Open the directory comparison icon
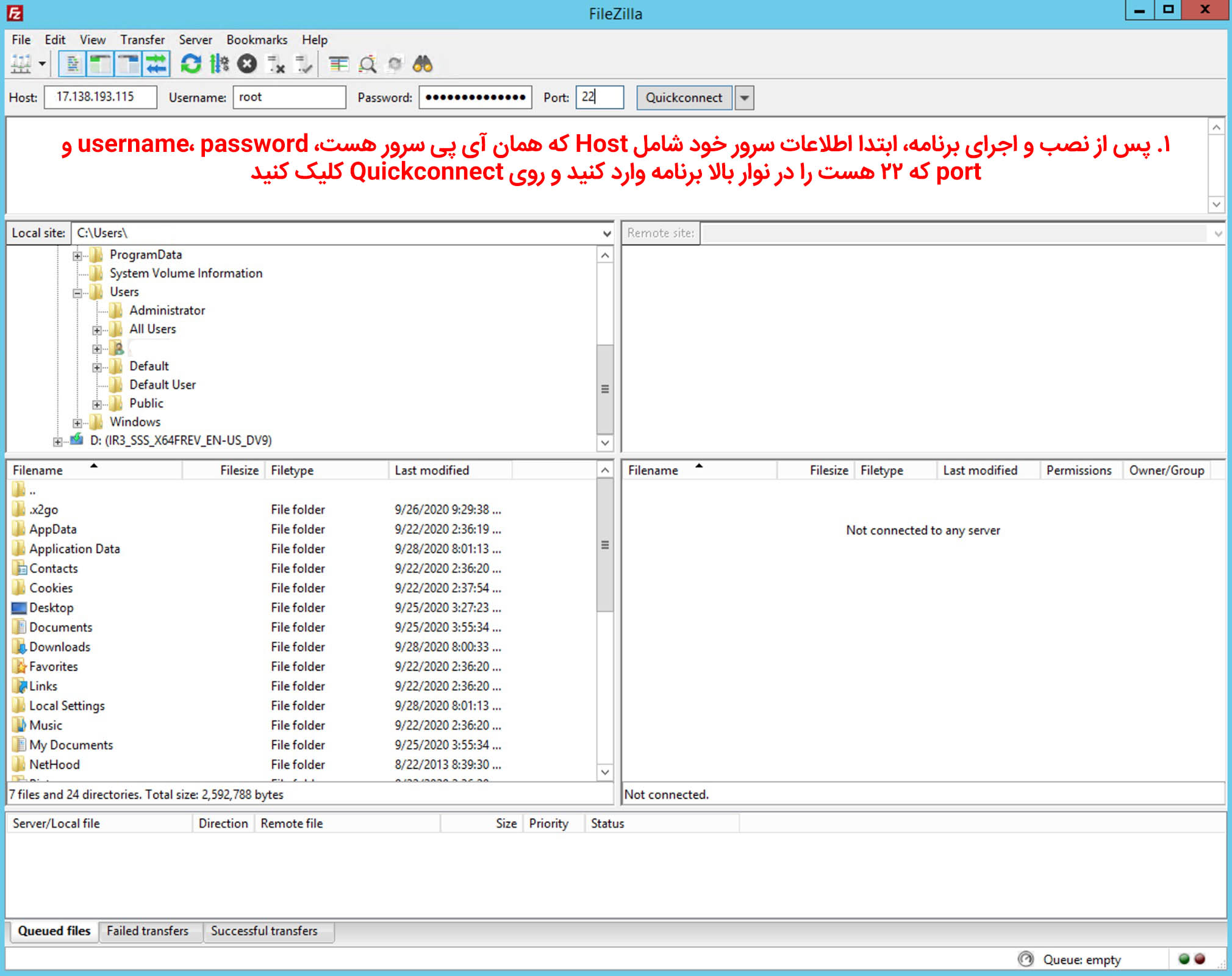 368,63
